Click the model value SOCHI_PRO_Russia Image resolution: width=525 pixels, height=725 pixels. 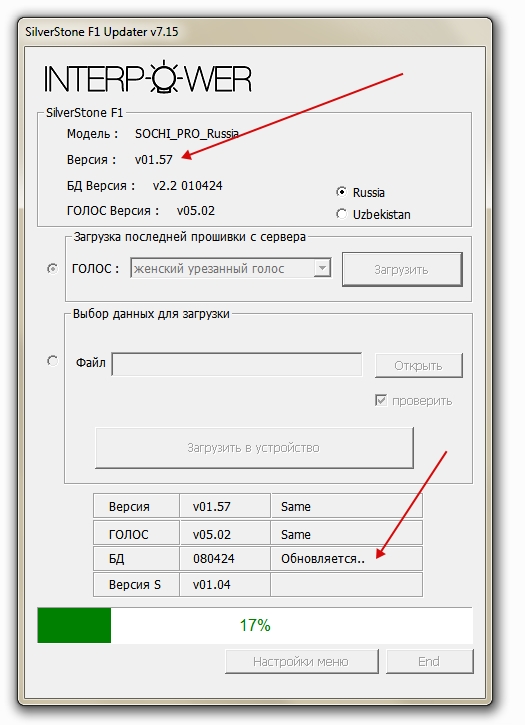[x=187, y=134]
